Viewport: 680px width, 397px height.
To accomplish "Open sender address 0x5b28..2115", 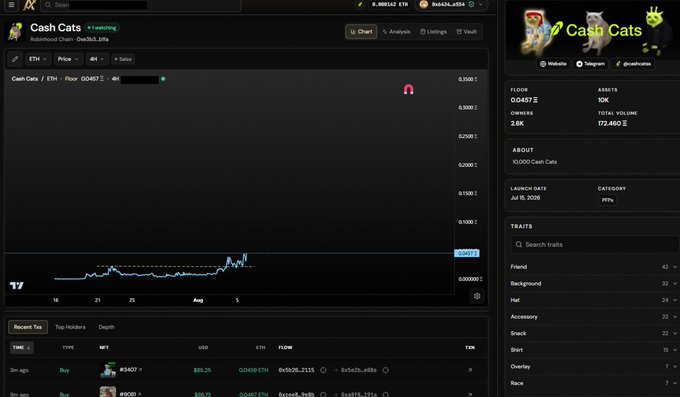I will click(x=296, y=370).
